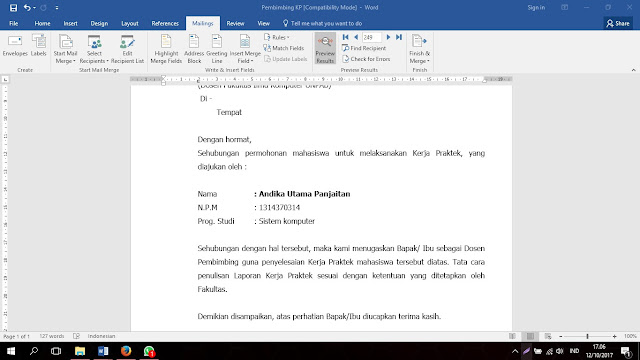This screenshot has height=360, width=640.
Task: Click the Undo arrow icon
Action: pos(27,7)
